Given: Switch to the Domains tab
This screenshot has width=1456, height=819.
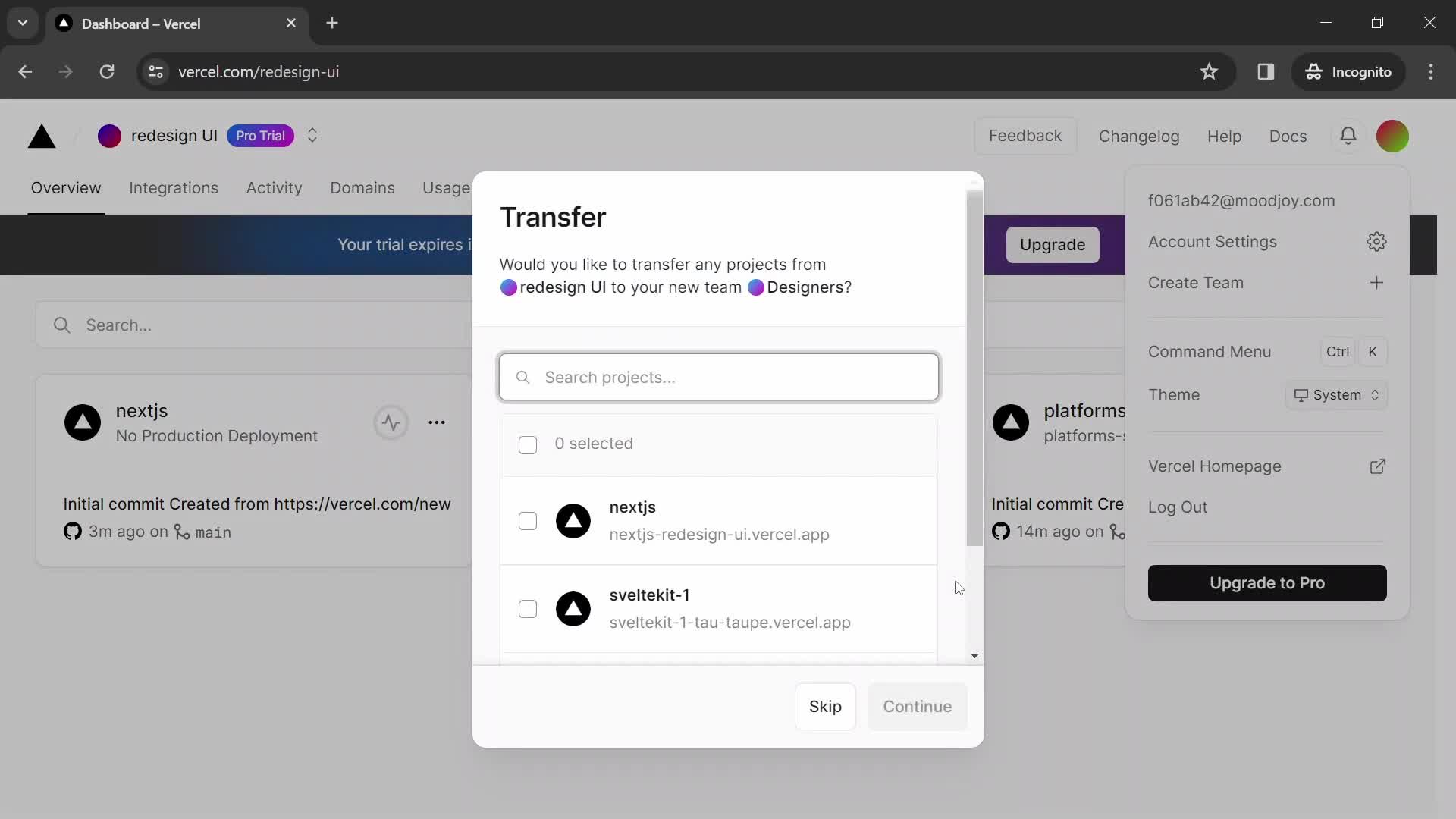Looking at the screenshot, I should click(x=362, y=188).
